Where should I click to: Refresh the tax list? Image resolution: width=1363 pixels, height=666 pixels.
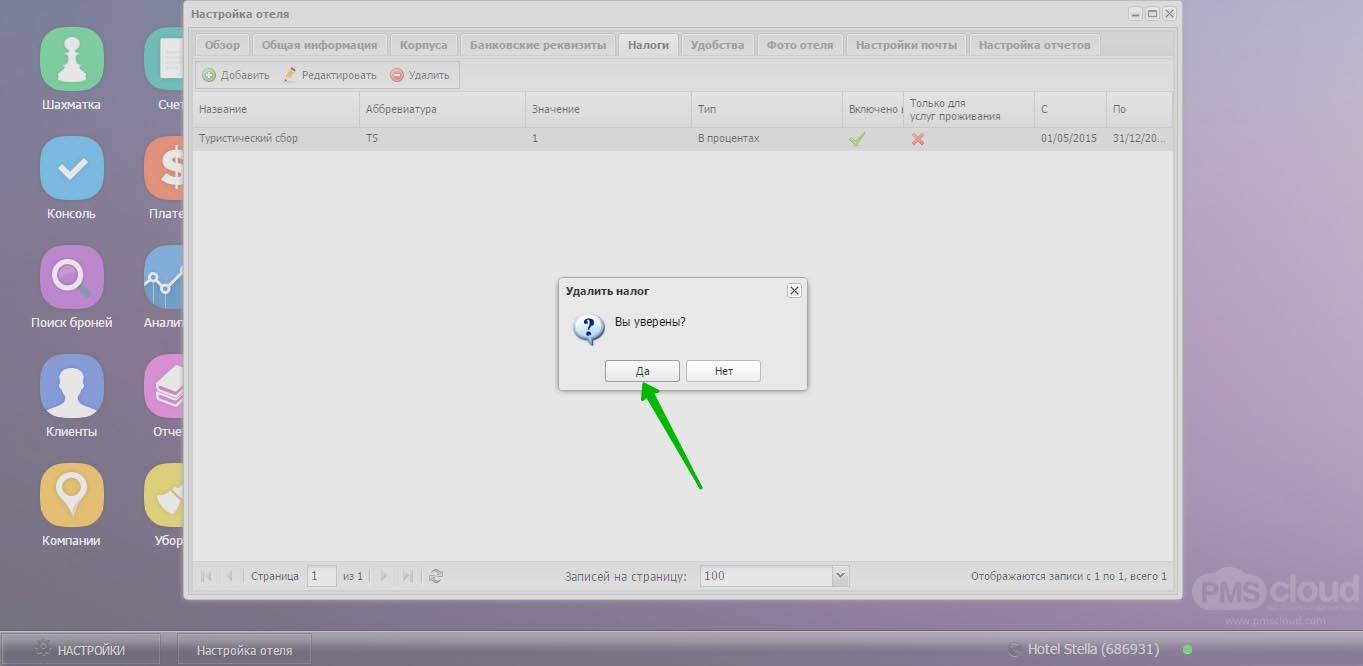(436, 576)
